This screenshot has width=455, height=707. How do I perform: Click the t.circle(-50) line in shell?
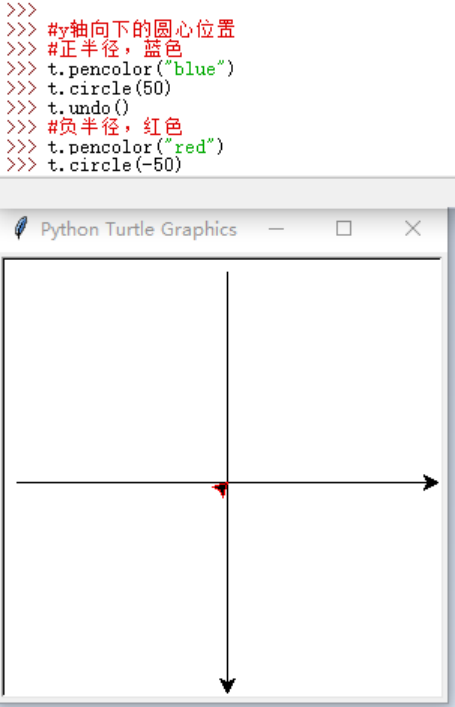pyautogui.click(x=115, y=165)
